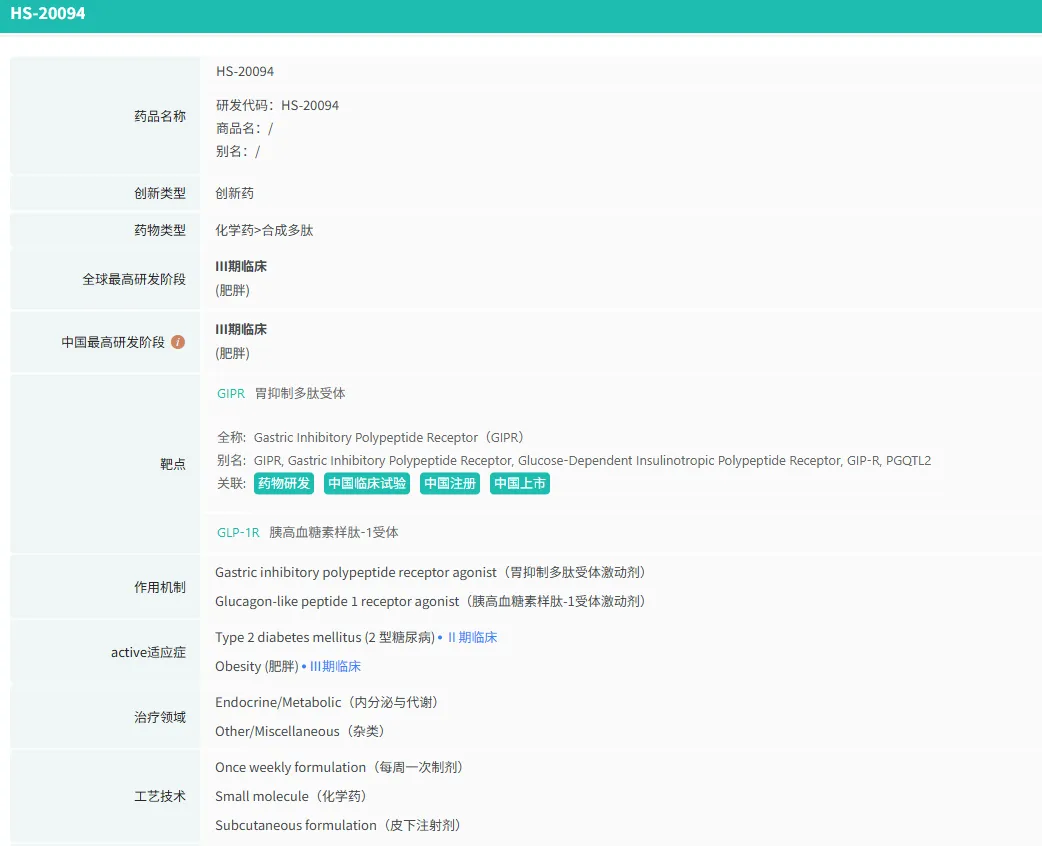Select the 中国注册 tag
The height and width of the screenshot is (846, 1042).
click(450, 484)
